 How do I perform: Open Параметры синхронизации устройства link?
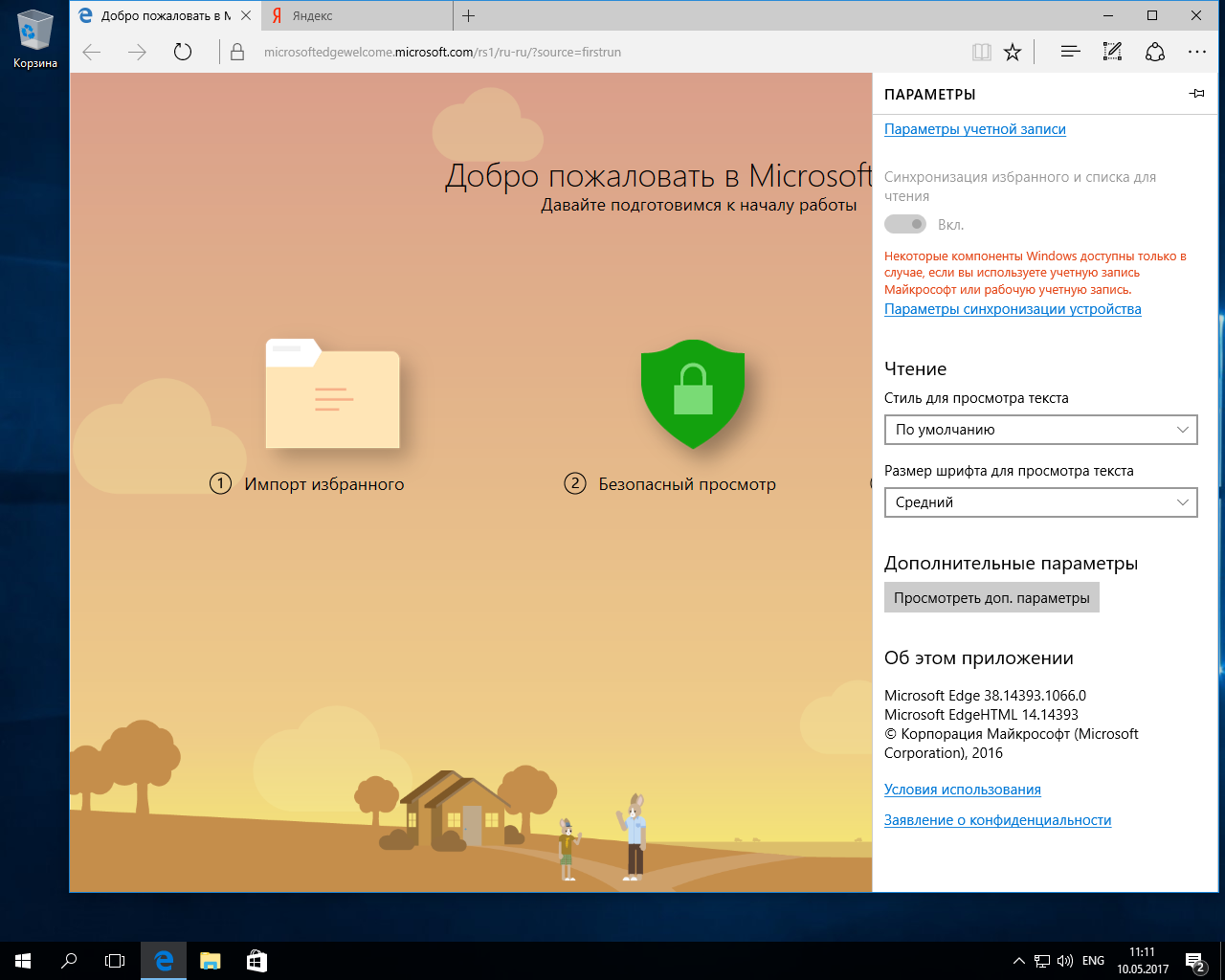[x=1013, y=309]
